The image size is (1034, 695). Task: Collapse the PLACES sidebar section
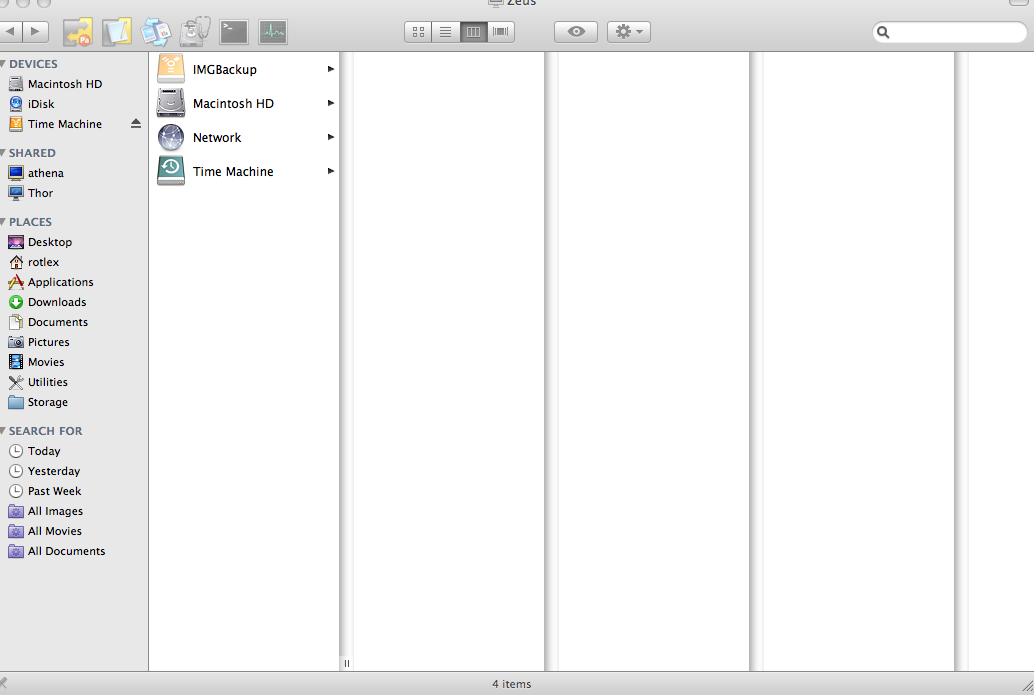click(x=3, y=222)
